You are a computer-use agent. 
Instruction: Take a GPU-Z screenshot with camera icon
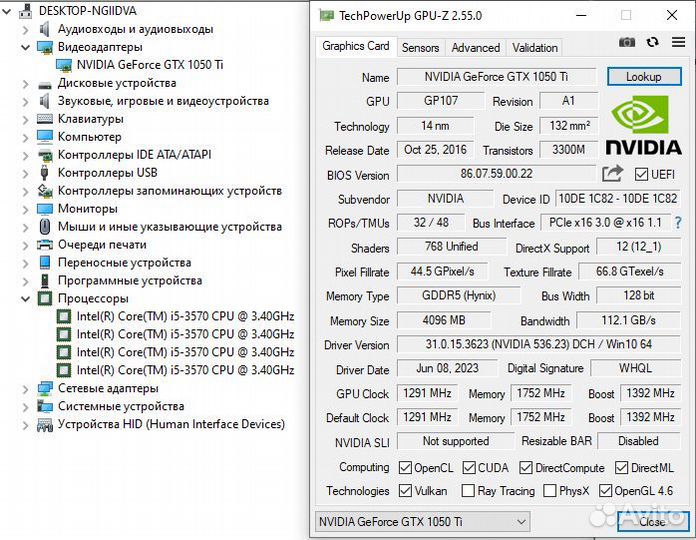pyautogui.click(x=627, y=42)
